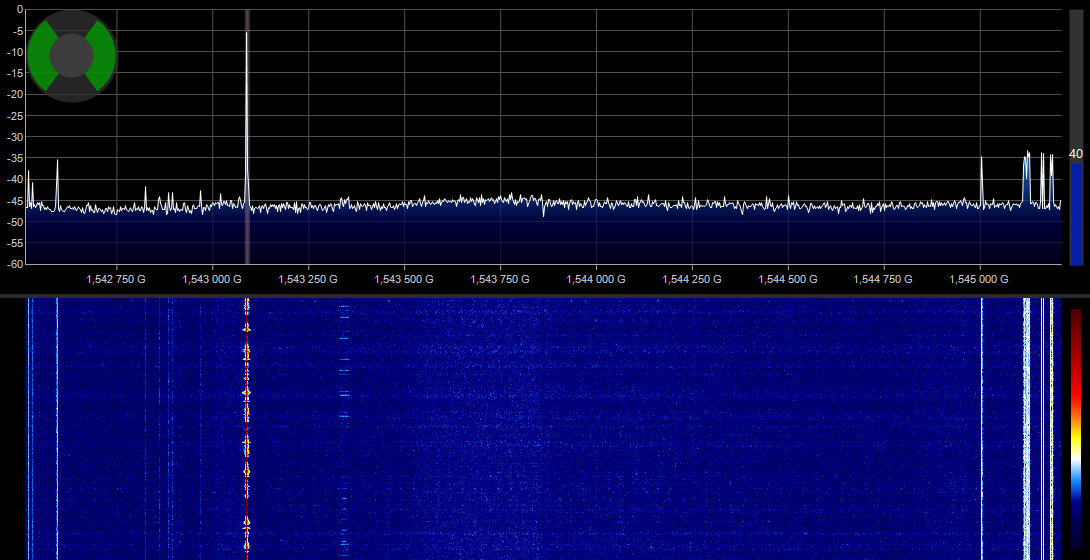This screenshot has height=560, width=1090.
Task: Click the dark gray slider track above the 40 label
Action: (x=1076, y=79)
